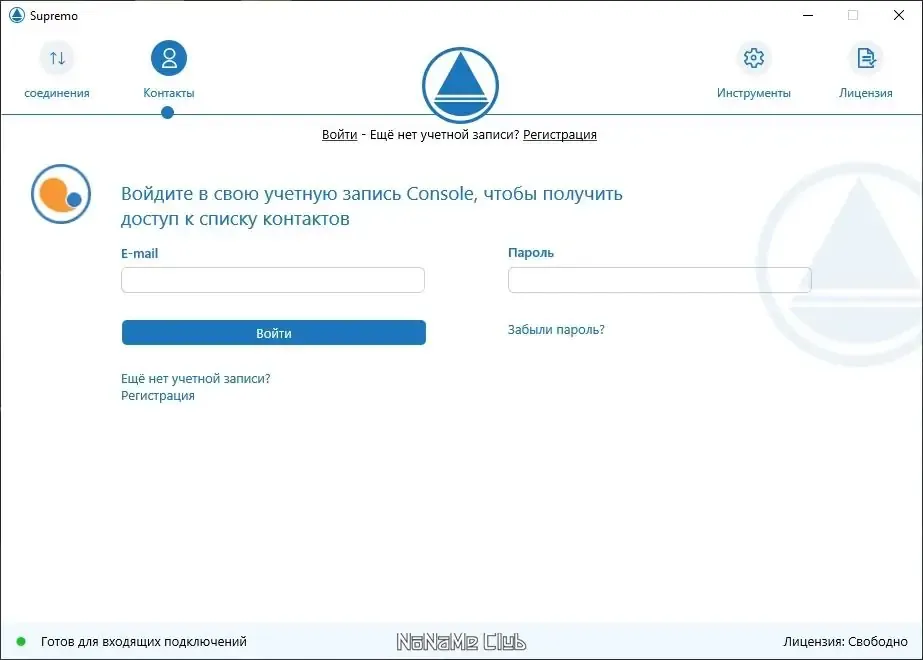The width and height of the screenshot is (923, 660).
Task: Click the orange Console account icon
Action: click(x=61, y=194)
